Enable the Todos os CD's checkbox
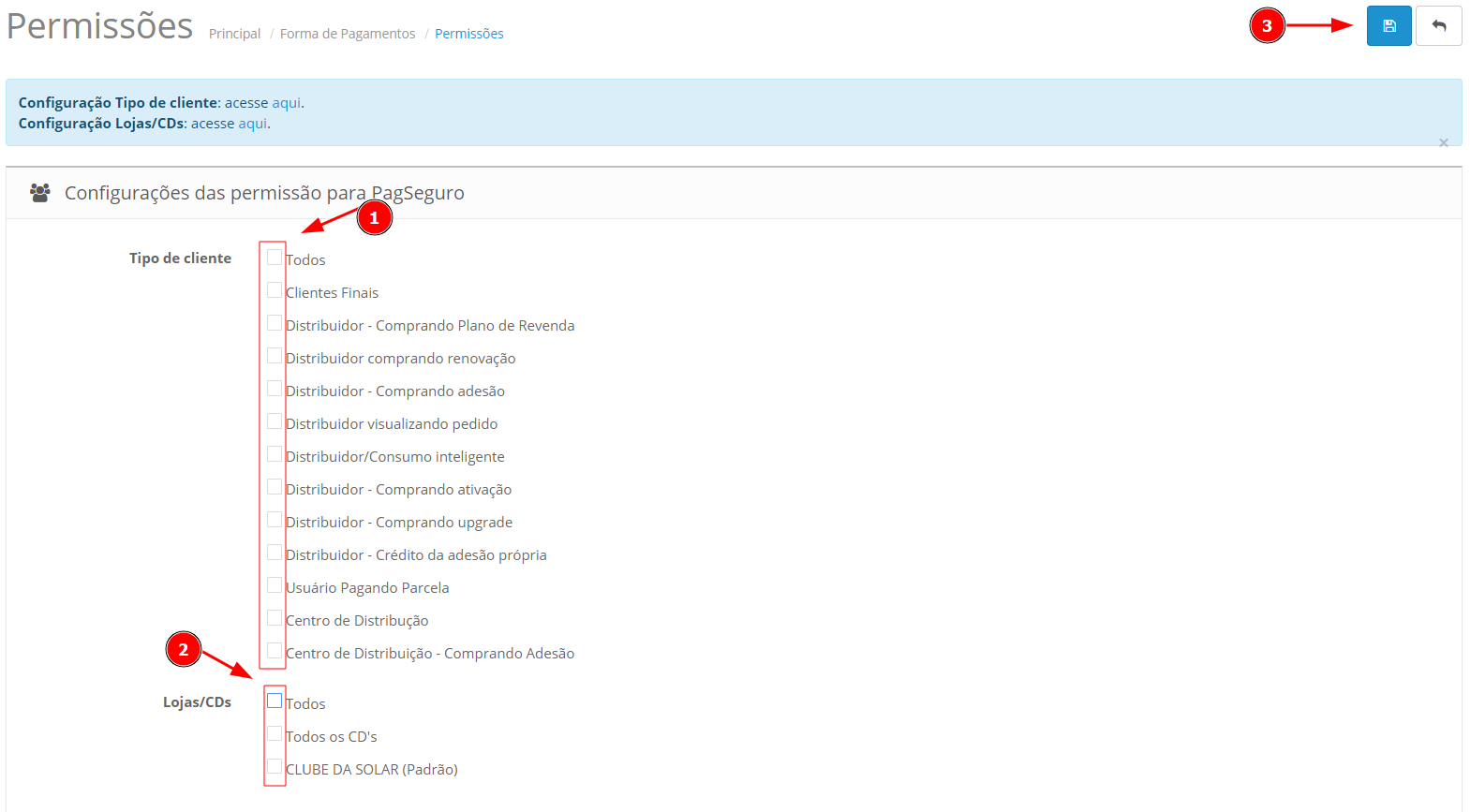Viewport: 1470px width, 812px height. [275, 733]
